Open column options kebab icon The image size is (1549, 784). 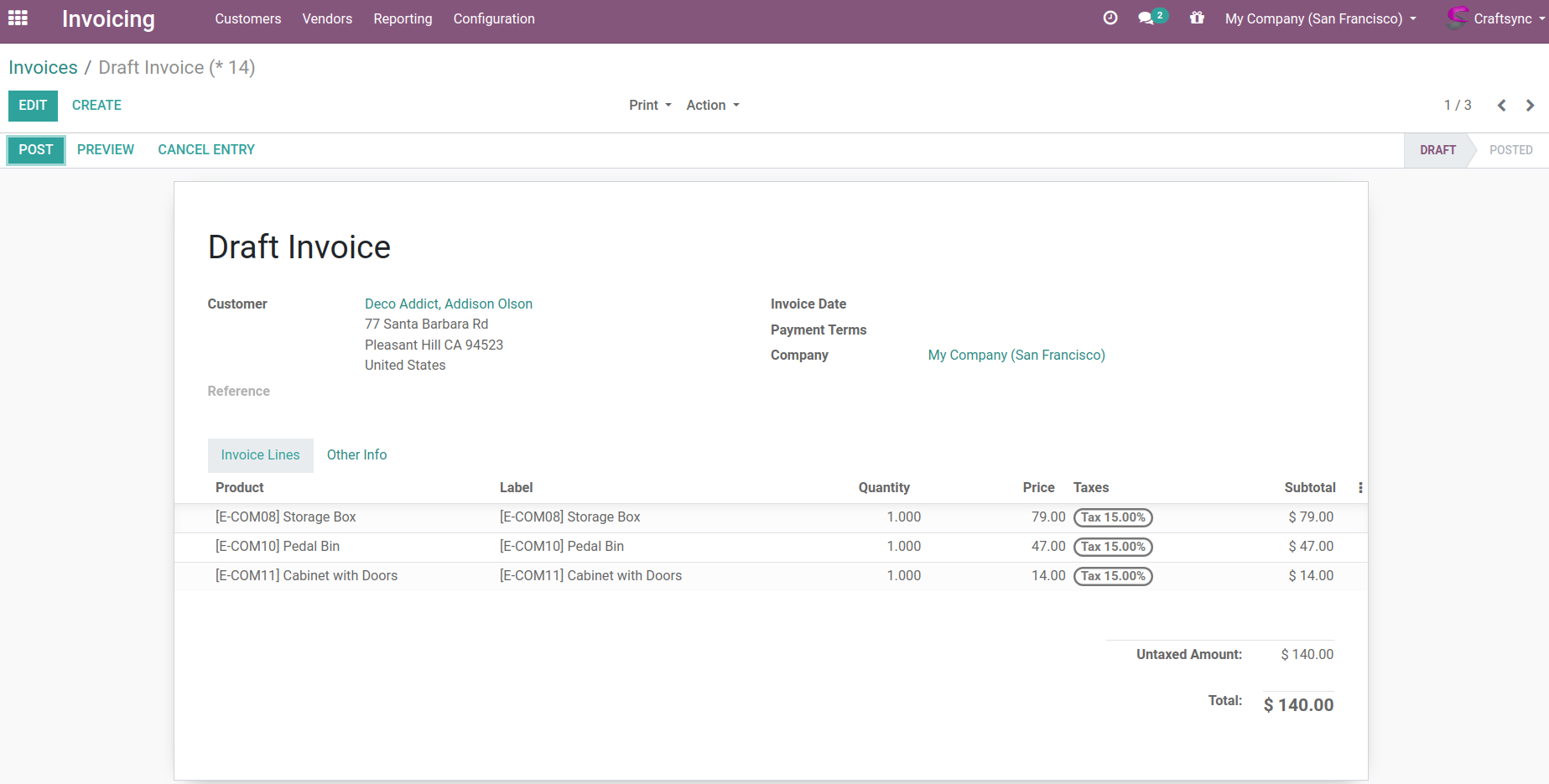[x=1359, y=488]
